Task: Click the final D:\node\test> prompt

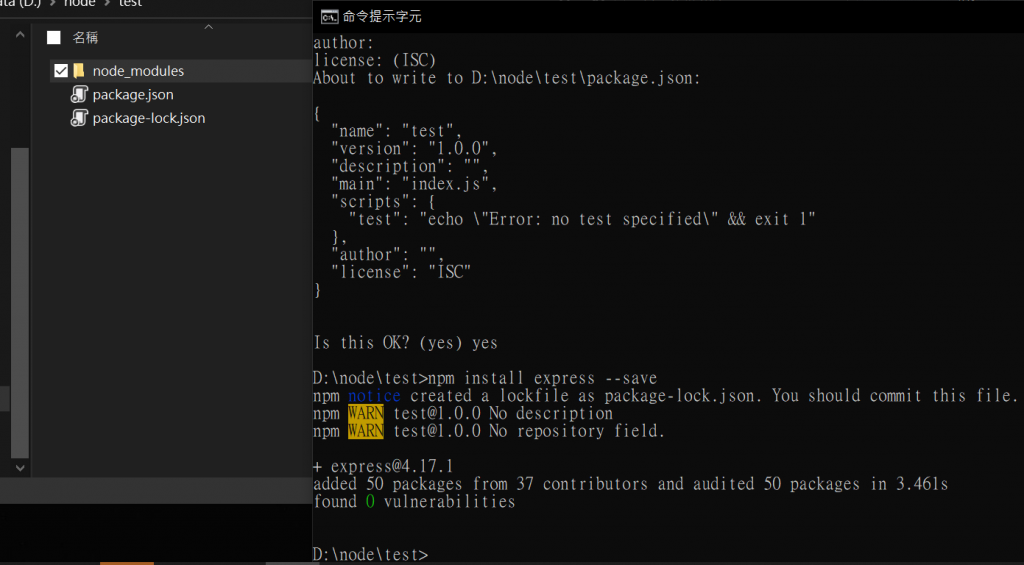Action: 371,555
